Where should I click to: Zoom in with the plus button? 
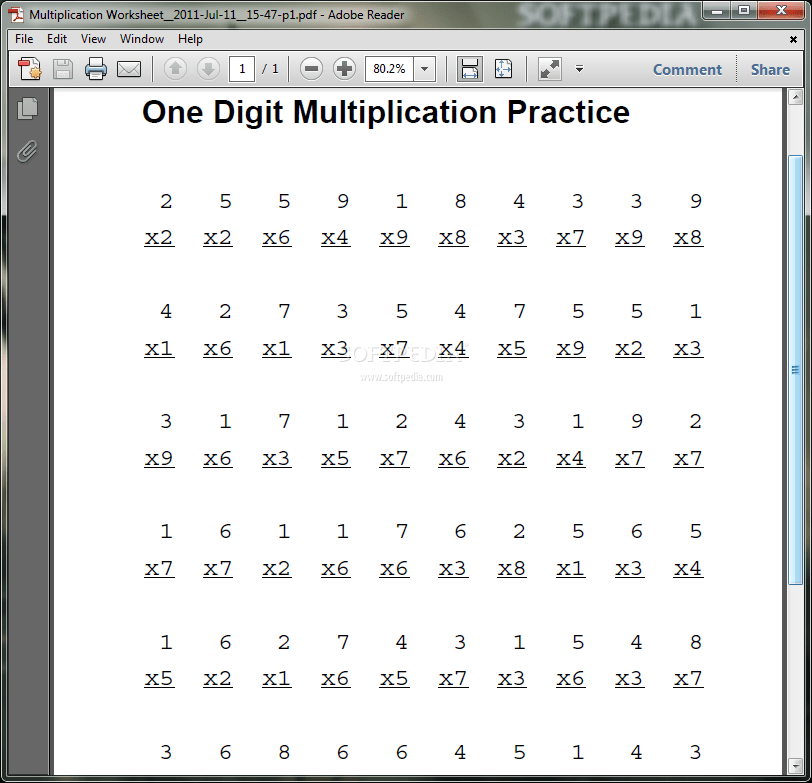344,69
